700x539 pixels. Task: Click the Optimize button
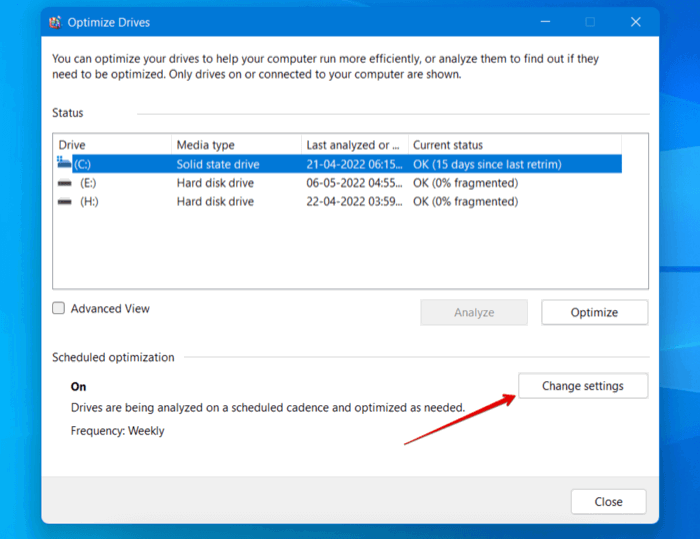pyautogui.click(x=594, y=312)
